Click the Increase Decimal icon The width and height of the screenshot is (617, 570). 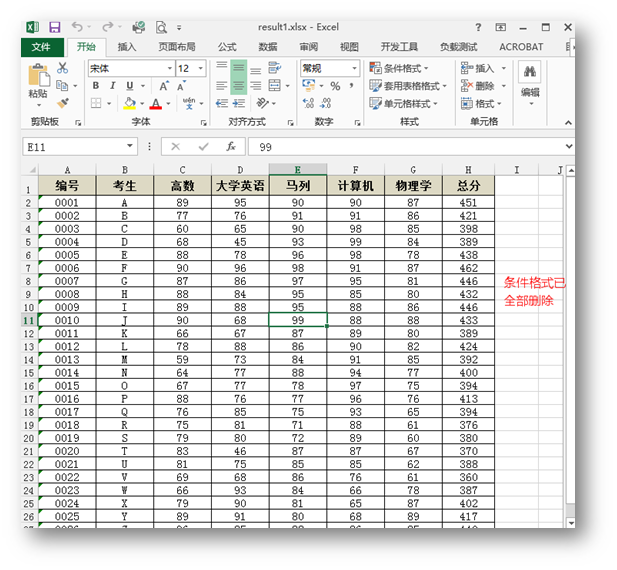(308, 103)
